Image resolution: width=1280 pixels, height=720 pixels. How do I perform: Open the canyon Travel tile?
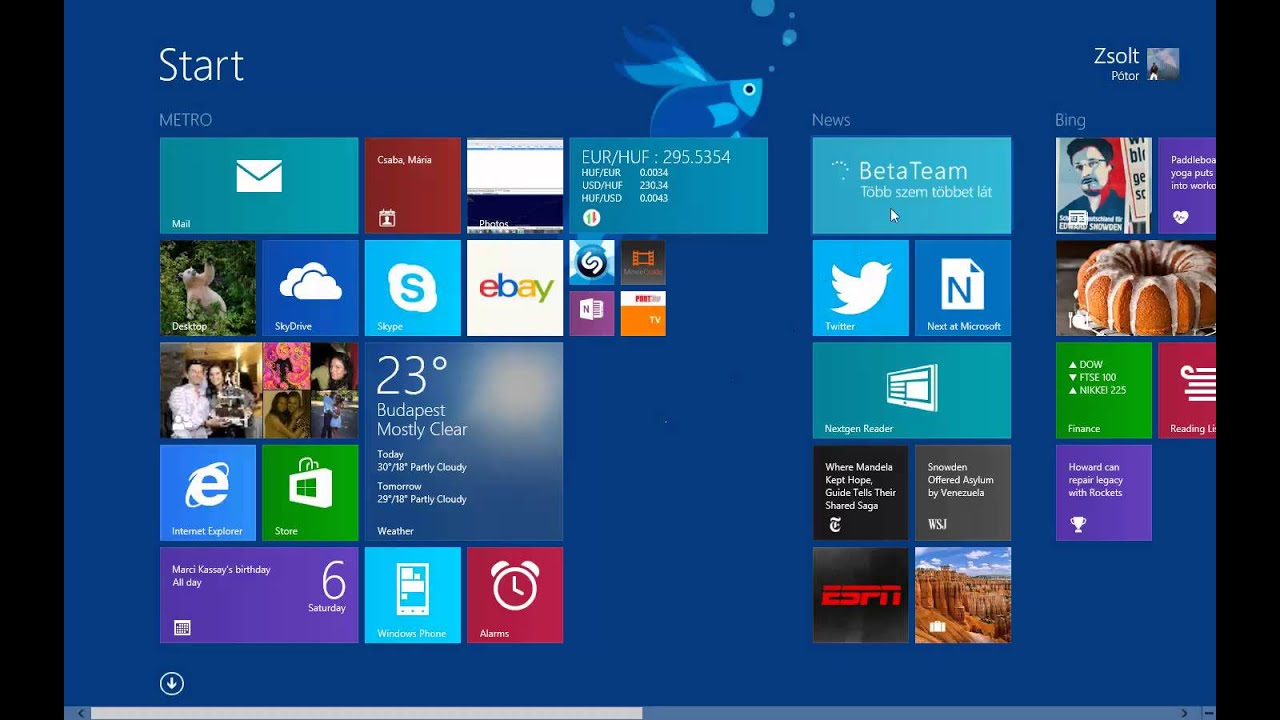click(x=963, y=595)
